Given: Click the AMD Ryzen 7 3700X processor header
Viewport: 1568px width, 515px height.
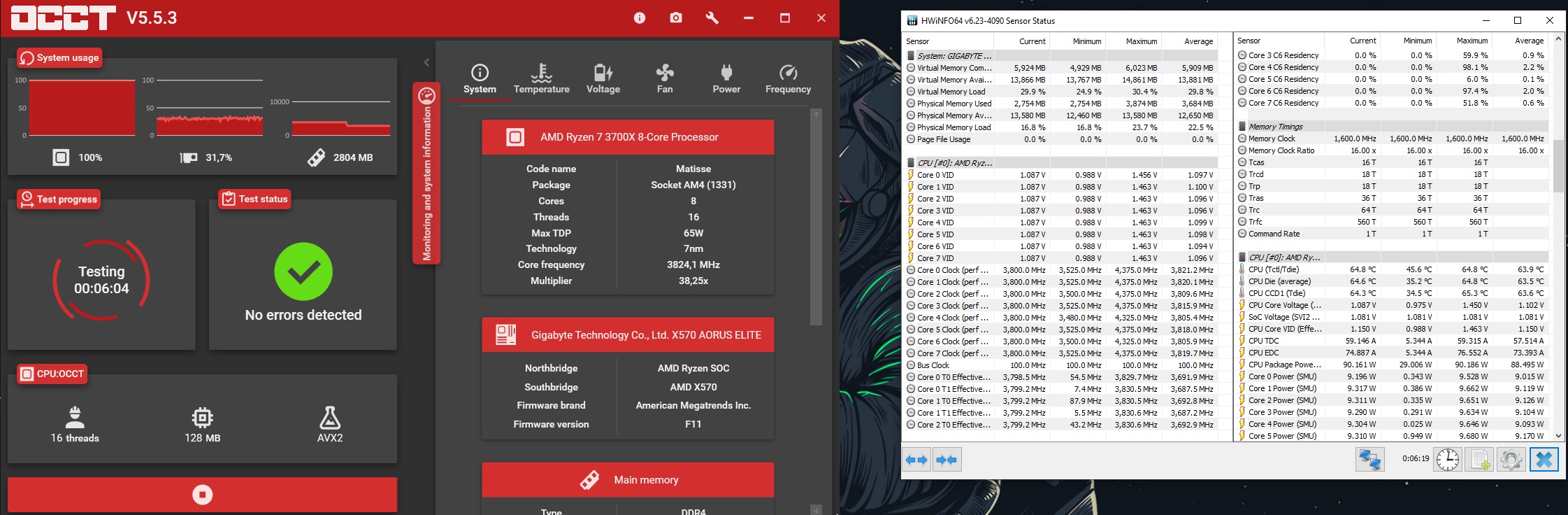Looking at the screenshot, I should click(x=628, y=137).
